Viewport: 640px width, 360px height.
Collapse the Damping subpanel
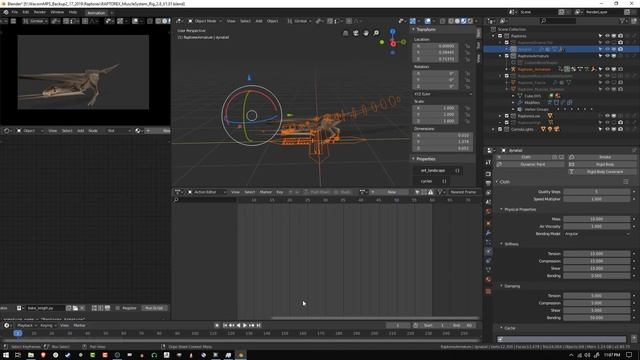click(502, 286)
